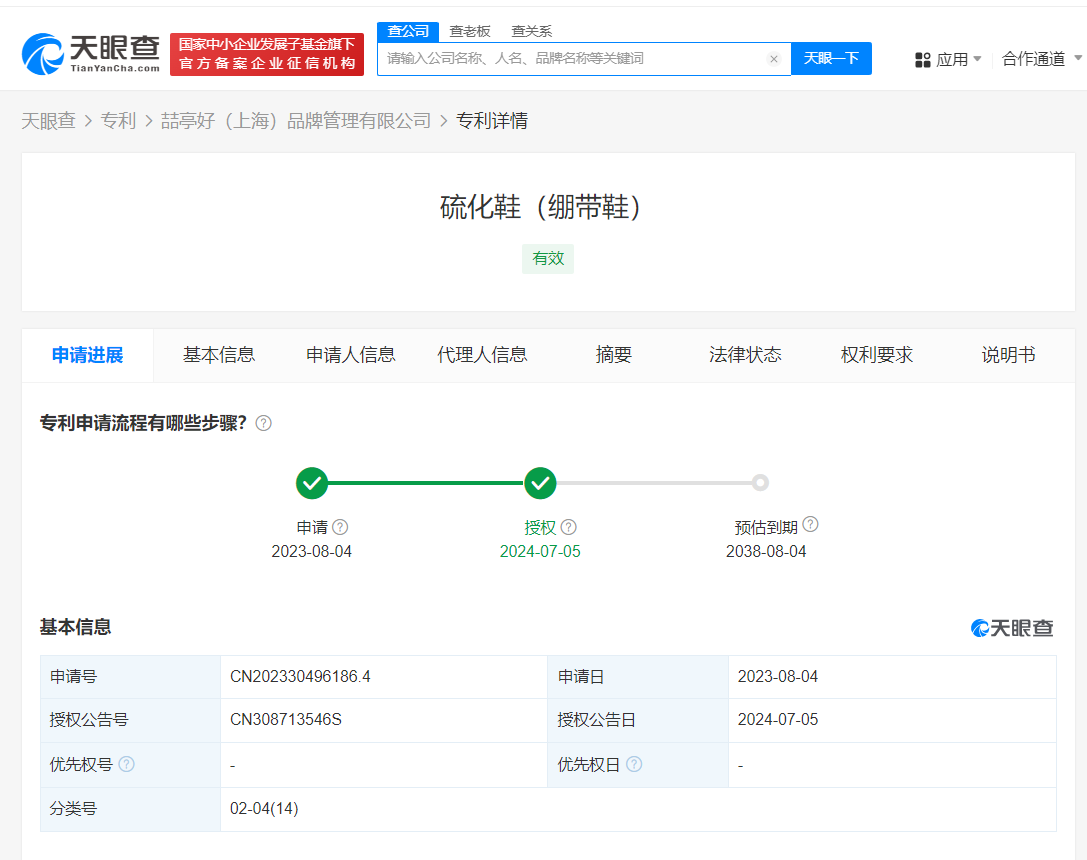This screenshot has height=860, width=1087.
Task: Expand the 应用 dropdown arrow
Action: tap(977, 59)
